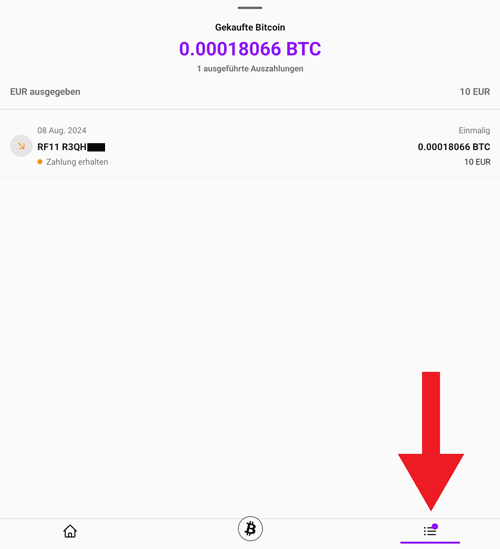Select the 08 Aug. 2024 transaction date
Viewport: 500px width, 549px height.
coord(62,131)
